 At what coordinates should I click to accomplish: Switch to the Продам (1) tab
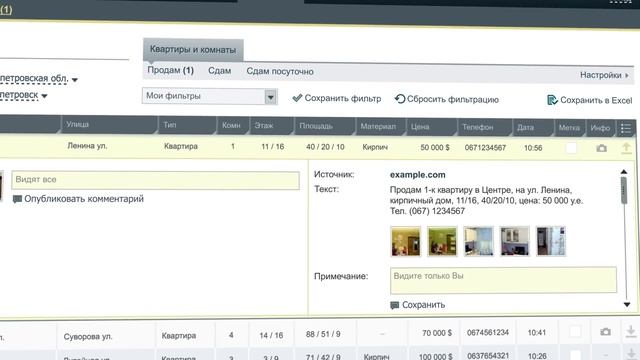171,70
